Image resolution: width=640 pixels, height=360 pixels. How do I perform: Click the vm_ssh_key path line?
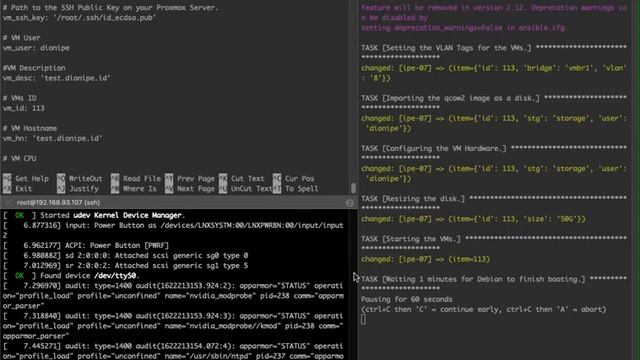[80, 18]
